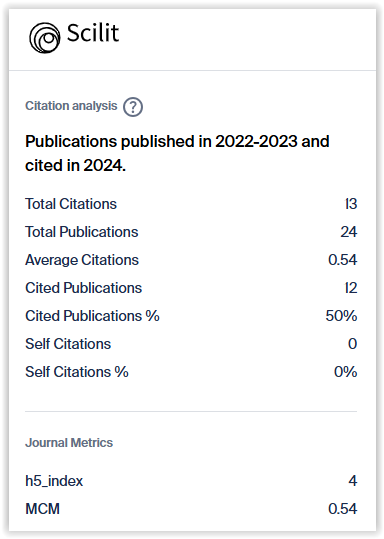Click the Total Publications value 24

tap(349, 232)
